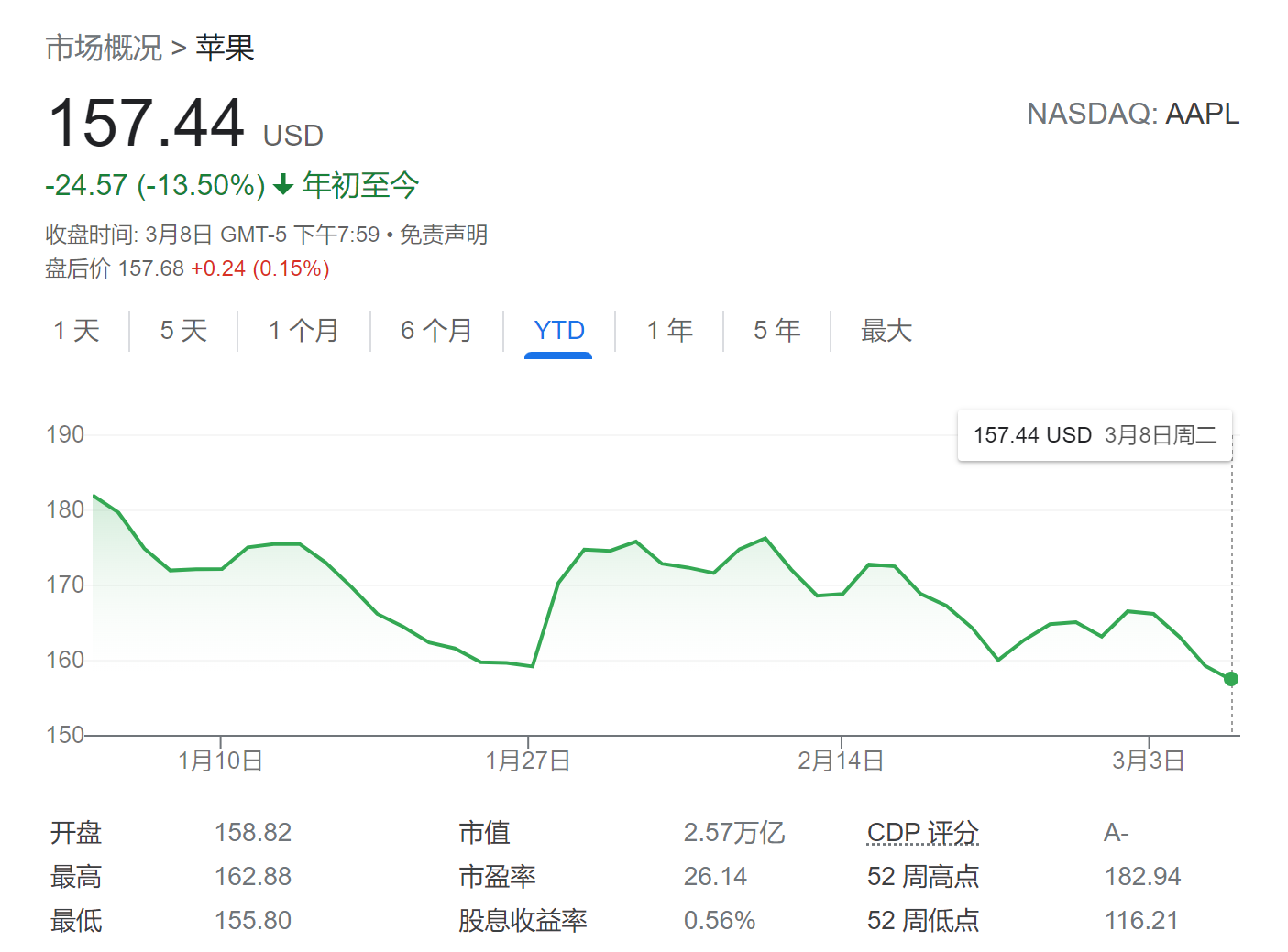Viewport: 1288px width, 952px height.
Task: Click the 市值 label
Action: pos(484,832)
